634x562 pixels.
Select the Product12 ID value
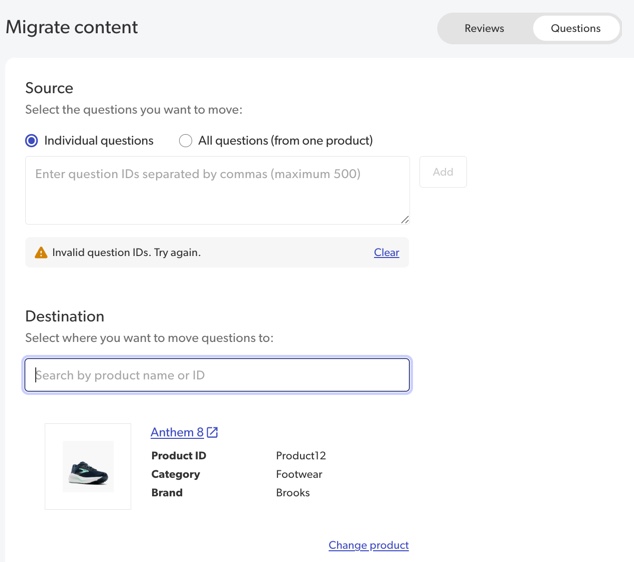301,456
